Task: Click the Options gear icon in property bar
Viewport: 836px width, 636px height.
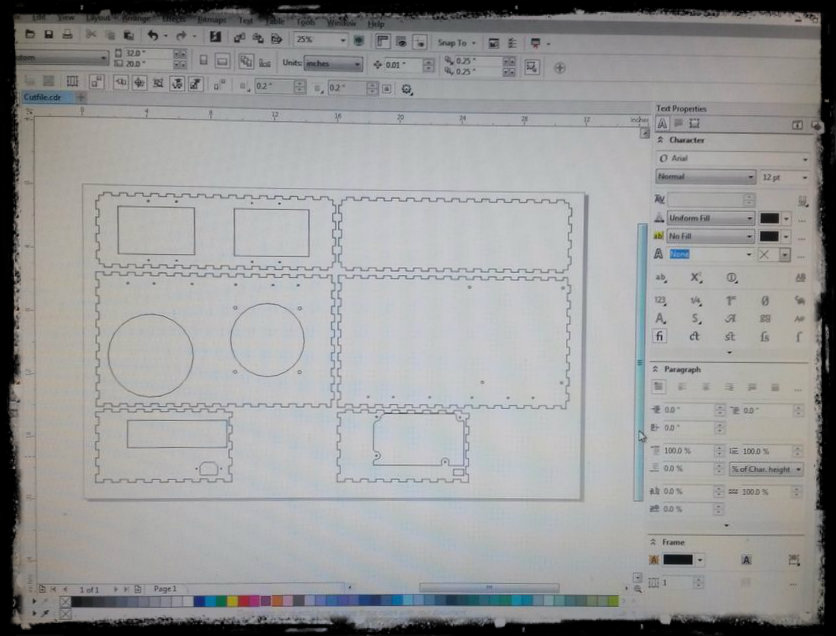Action: [x=406, y=90]
